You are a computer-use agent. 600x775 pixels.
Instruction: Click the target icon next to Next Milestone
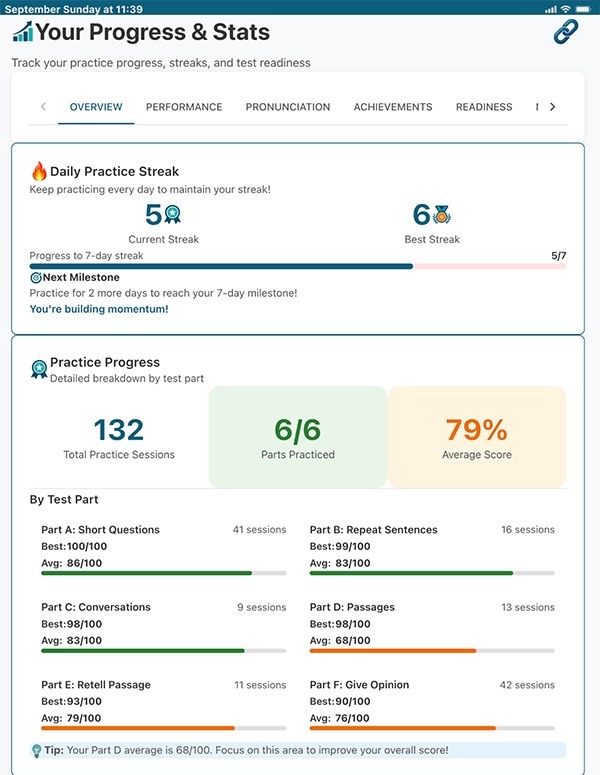coord(36,277)
